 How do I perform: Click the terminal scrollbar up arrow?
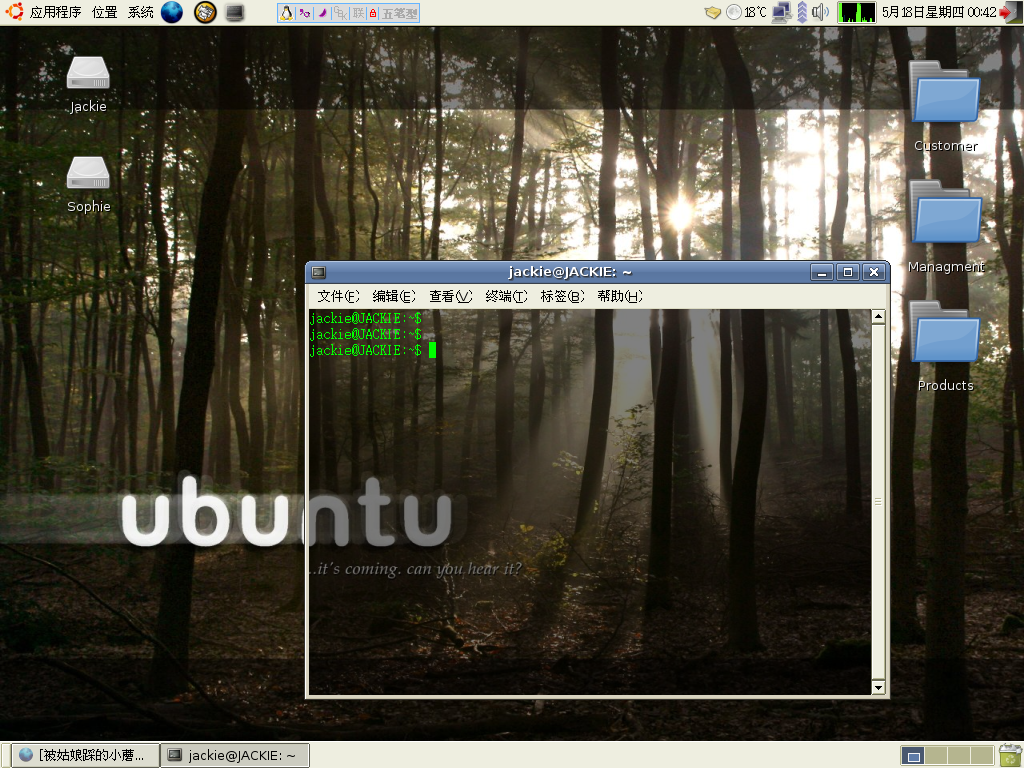878,317
